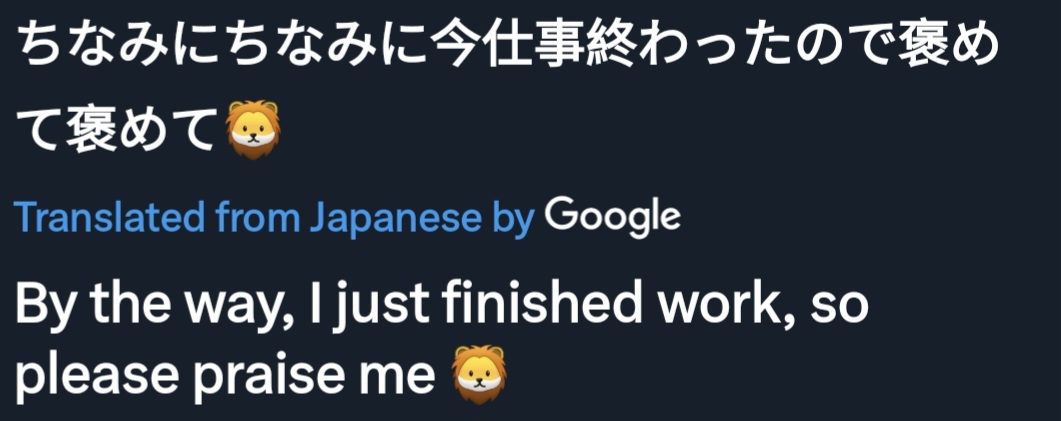Click the word 'by' before the Google logo

pos(511,219)
